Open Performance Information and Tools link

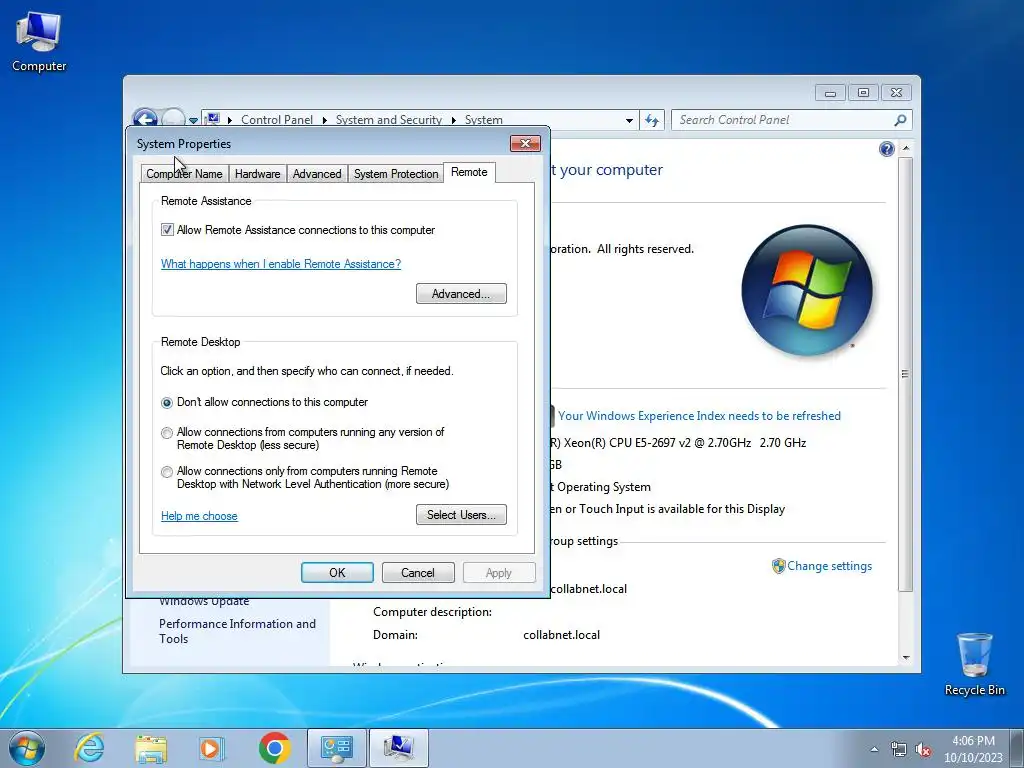click(x=237, y=632)
